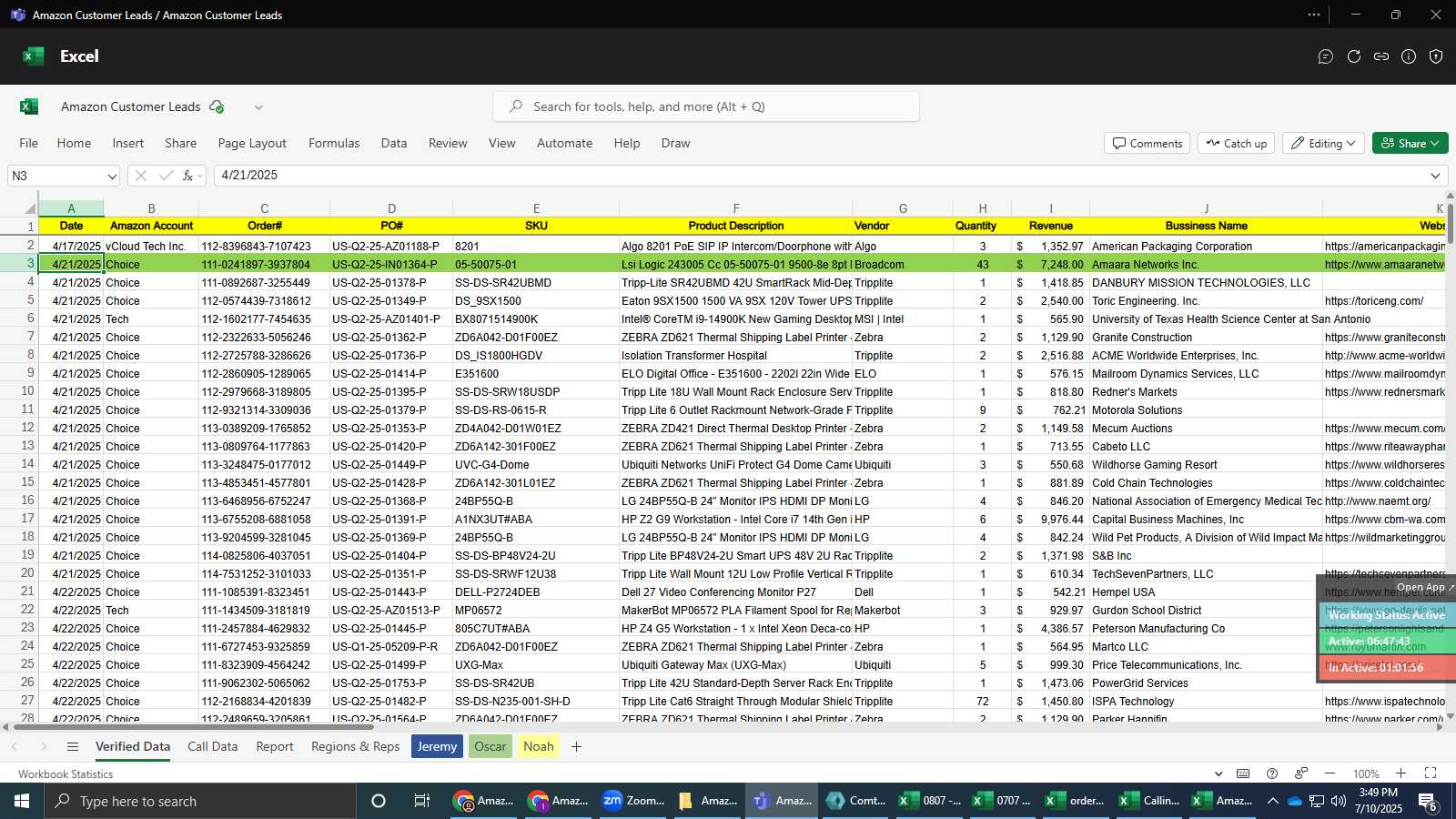This screenshot has width=1456, height=819.
Task: Open the www.naemt.org link
Action: pos(1378,501)
